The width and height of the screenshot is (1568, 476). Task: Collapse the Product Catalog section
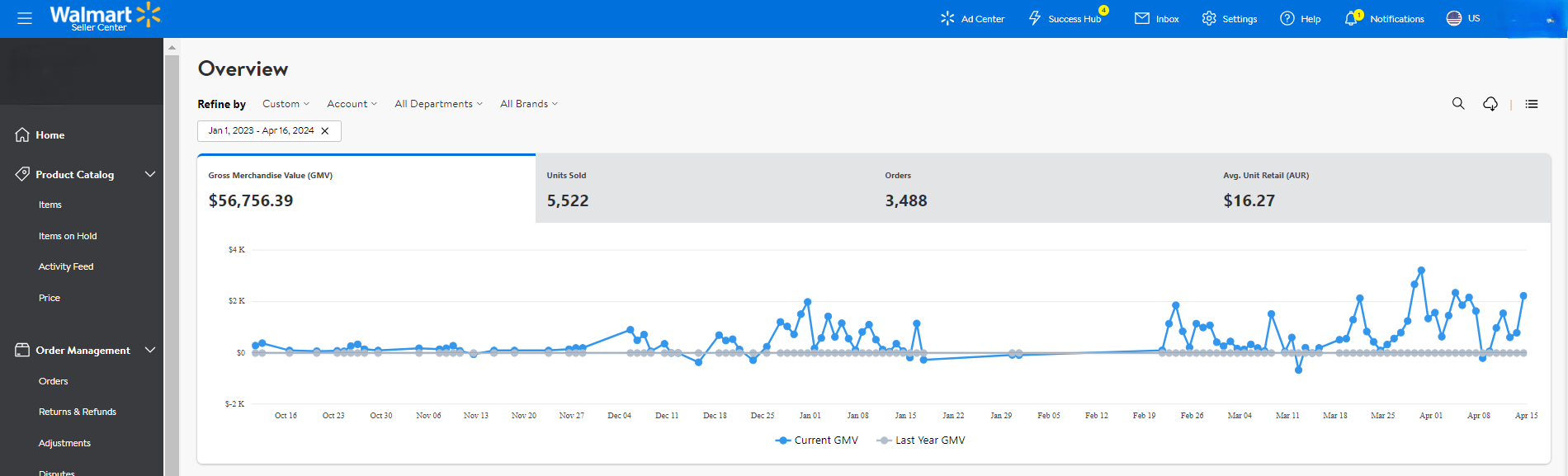(150, 175)
